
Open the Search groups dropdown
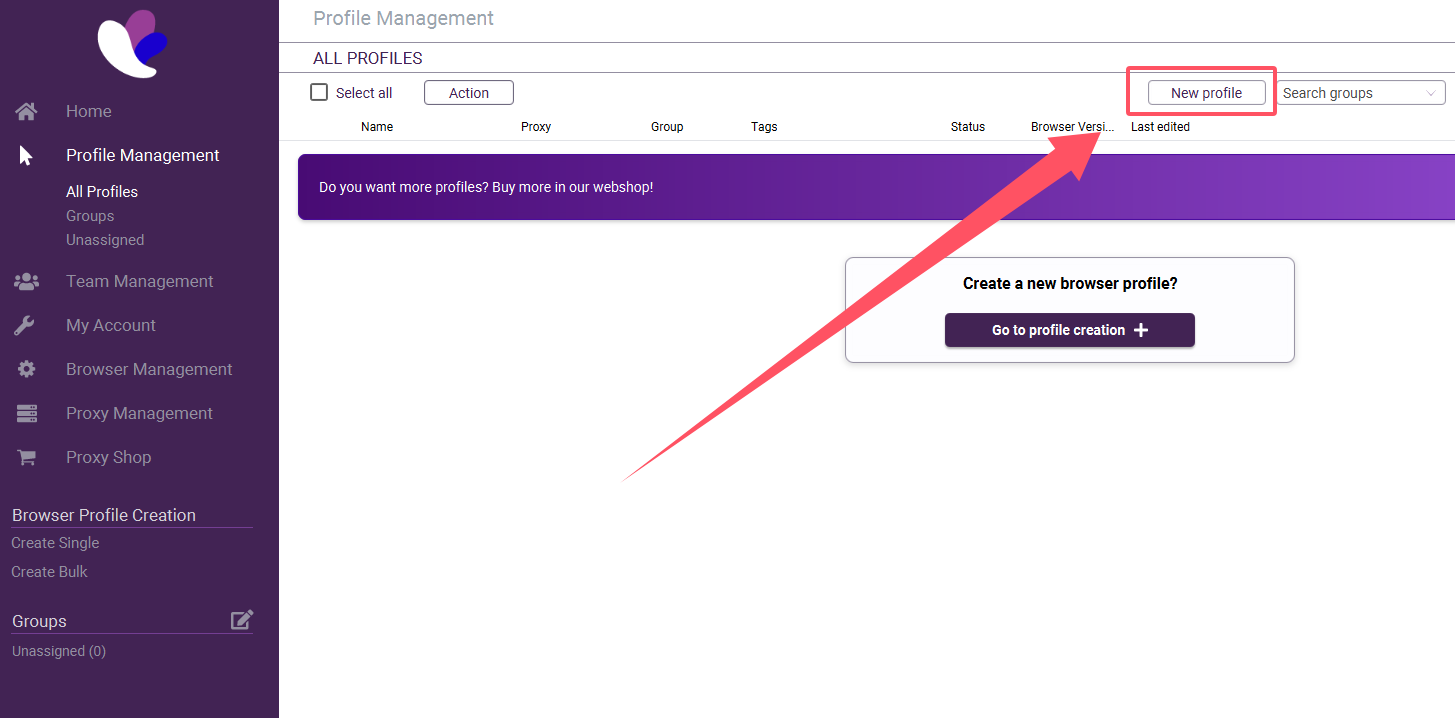coord(1360,93)
